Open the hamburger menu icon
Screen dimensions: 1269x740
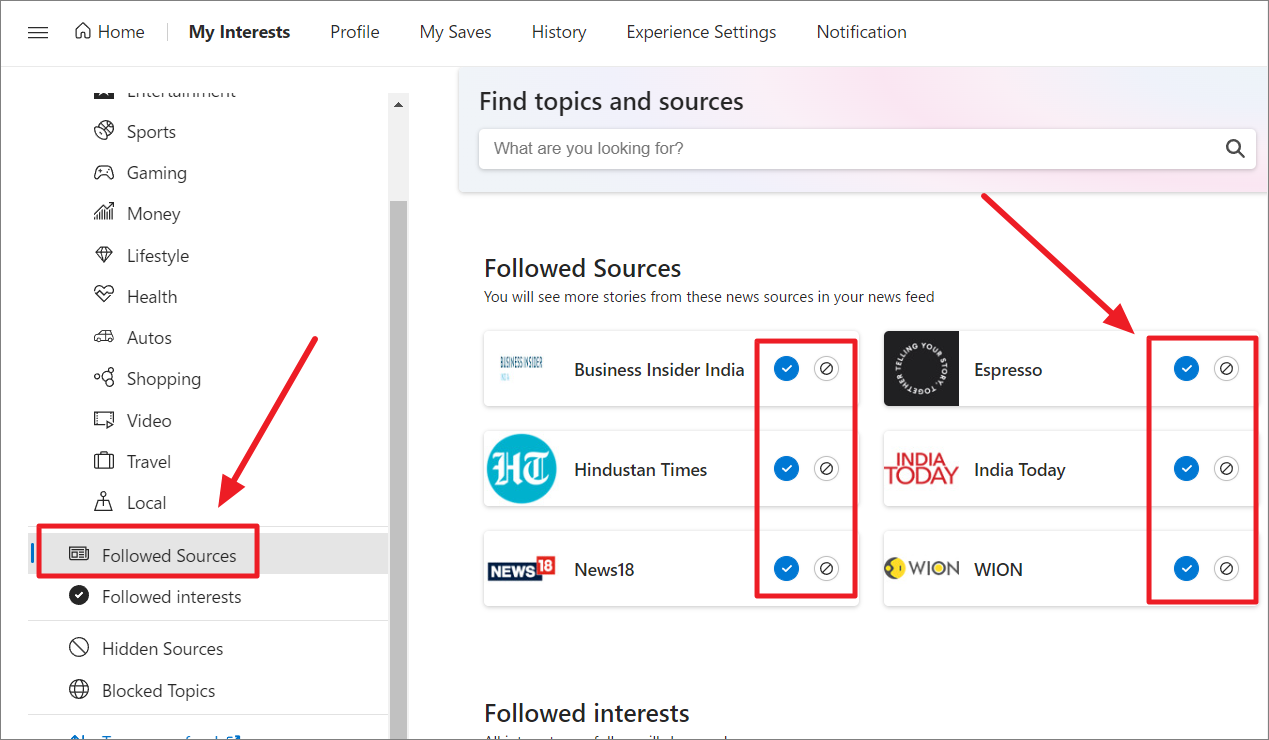pyautogui.click(x=38, y=32)
